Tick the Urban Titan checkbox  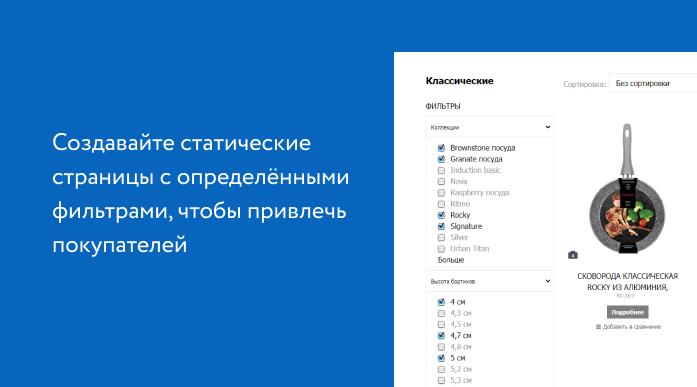point(441,249)
